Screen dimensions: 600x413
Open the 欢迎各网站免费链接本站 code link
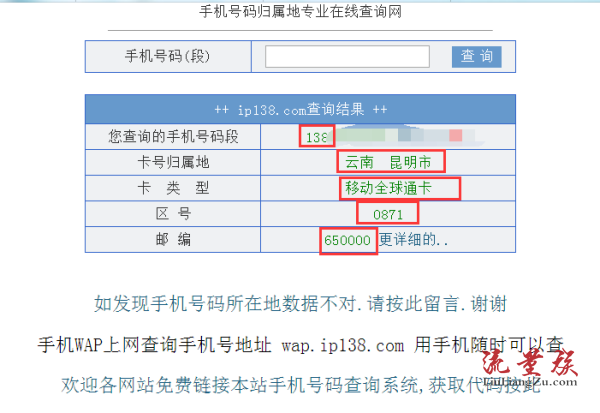(300, 384)
